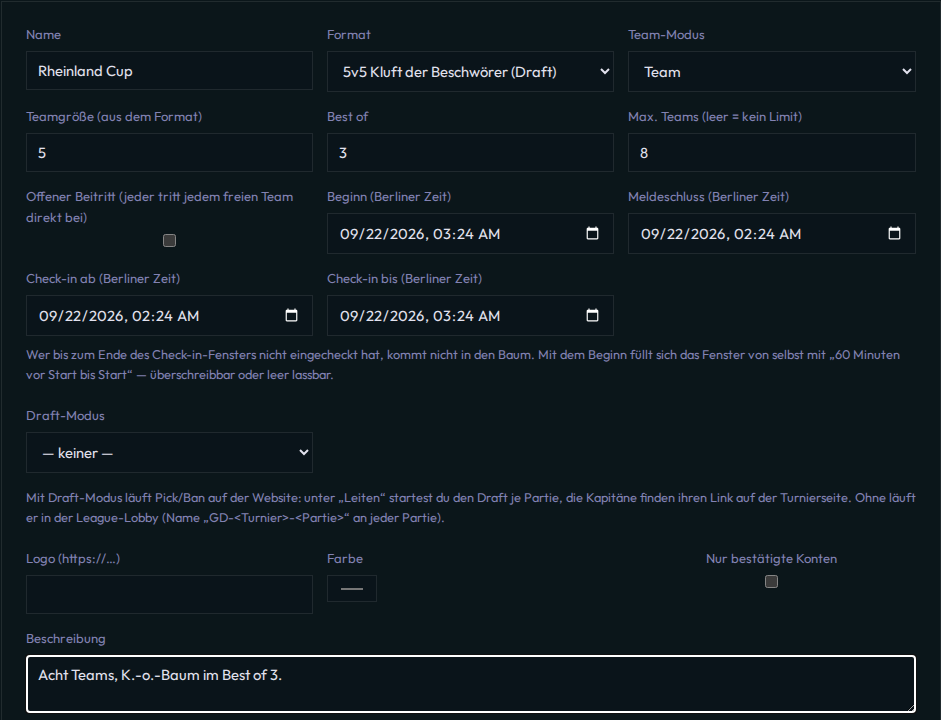This screenshot has height=720, width=941.
Task: Open calendar picker in Check-in bis field
Action: (592, 316)
